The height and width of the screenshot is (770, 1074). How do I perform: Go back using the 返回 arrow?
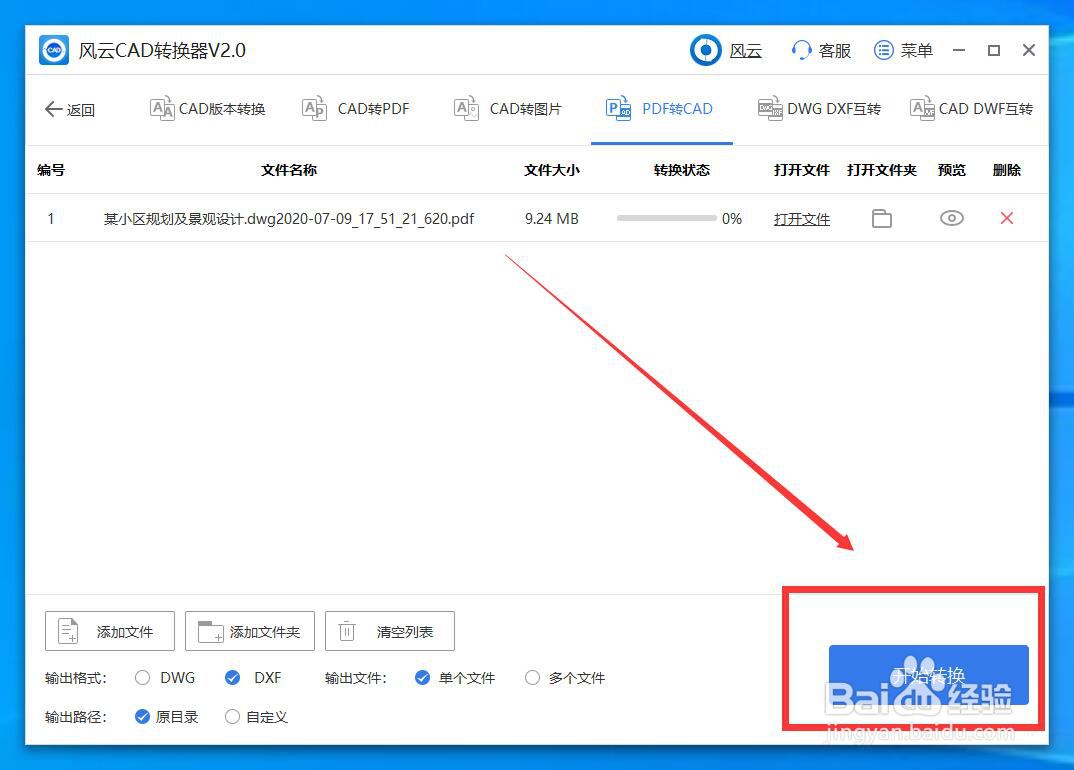point(70,109)
